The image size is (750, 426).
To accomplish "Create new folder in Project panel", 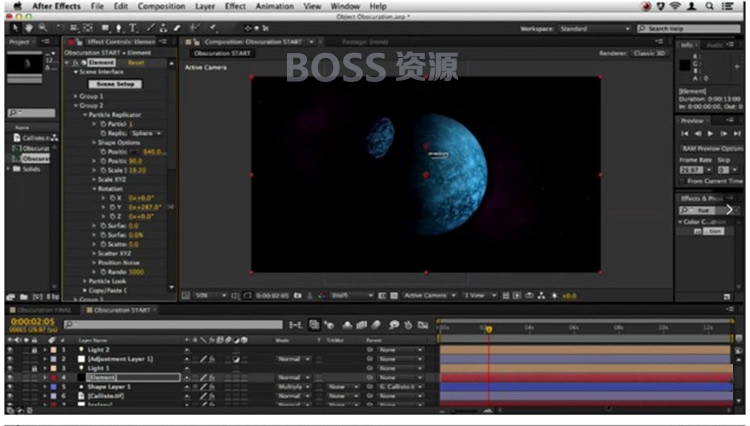I will [23, 297].
